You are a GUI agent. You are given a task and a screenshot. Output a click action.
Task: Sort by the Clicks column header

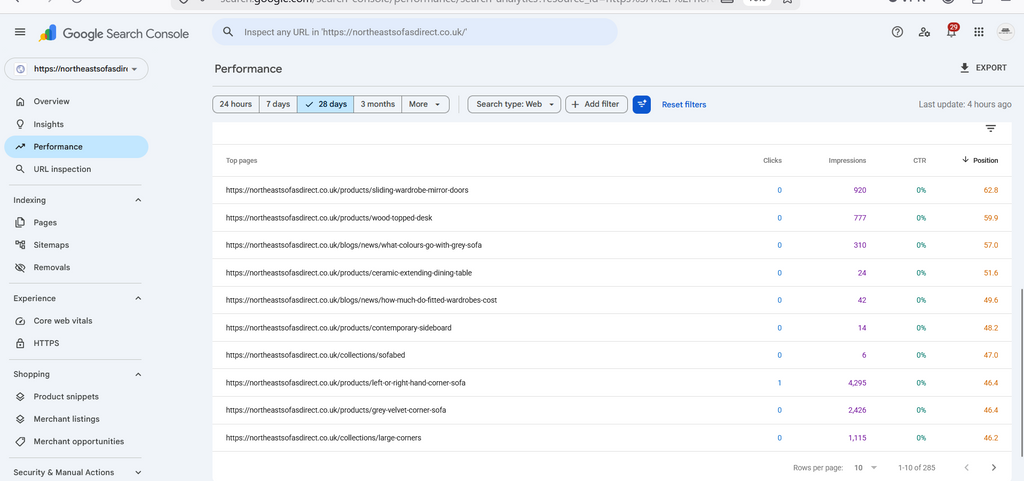(x=772, y=161)
